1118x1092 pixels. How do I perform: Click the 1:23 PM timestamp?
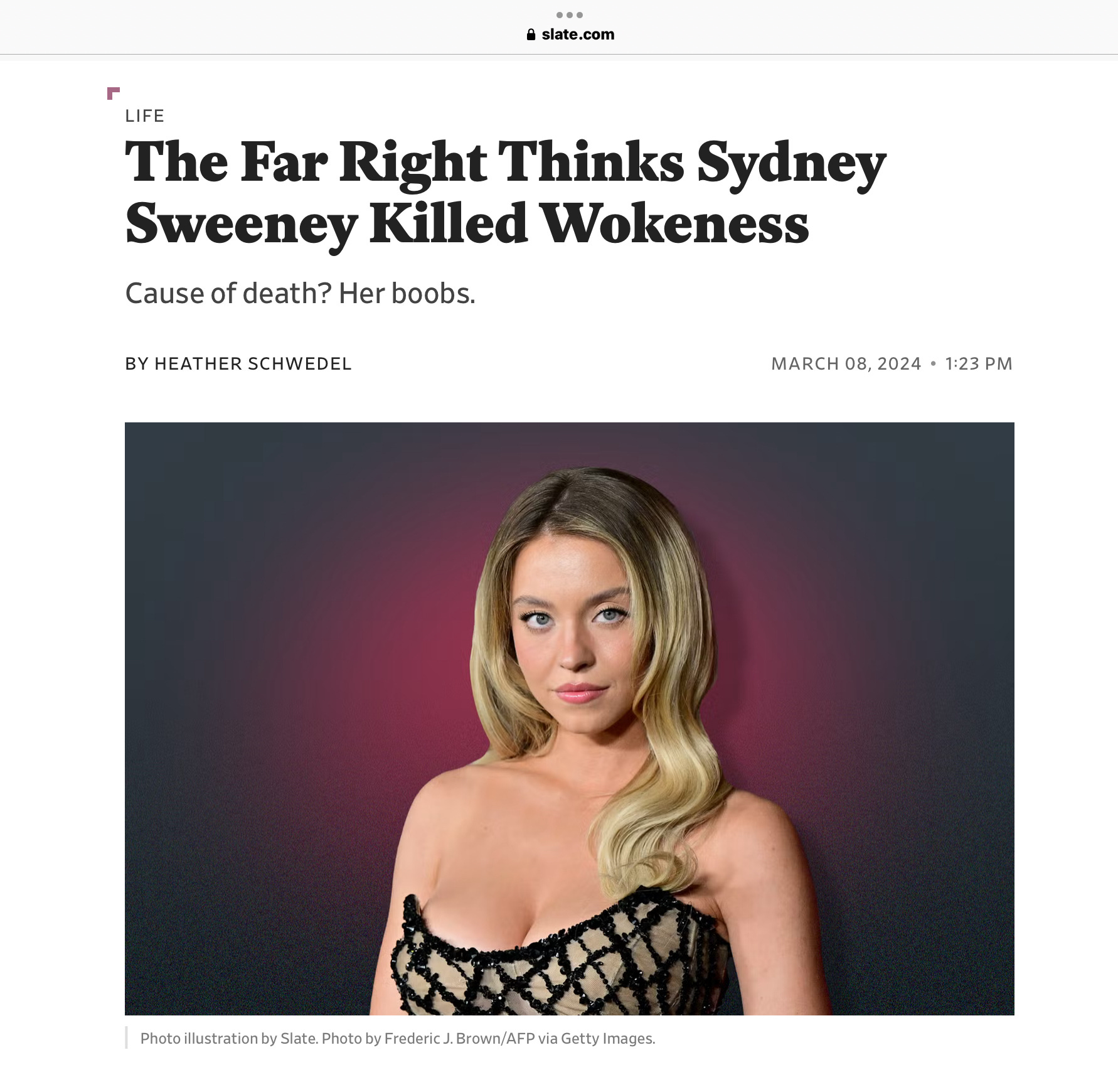pyautogui.click(x=979, y=364)
